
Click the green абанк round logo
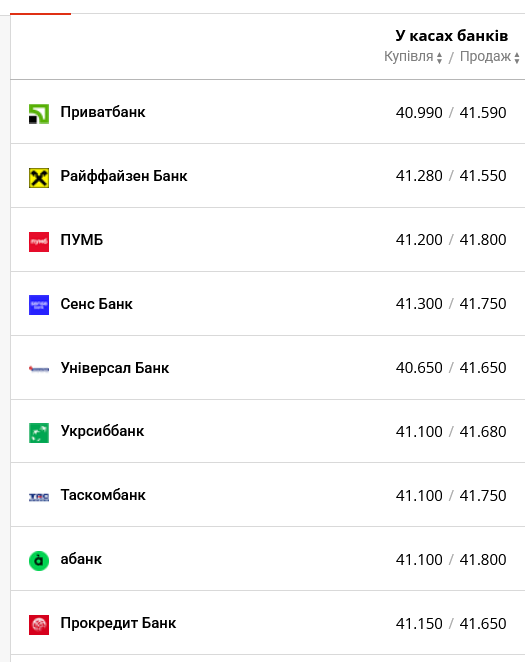[x=39, y=561]
